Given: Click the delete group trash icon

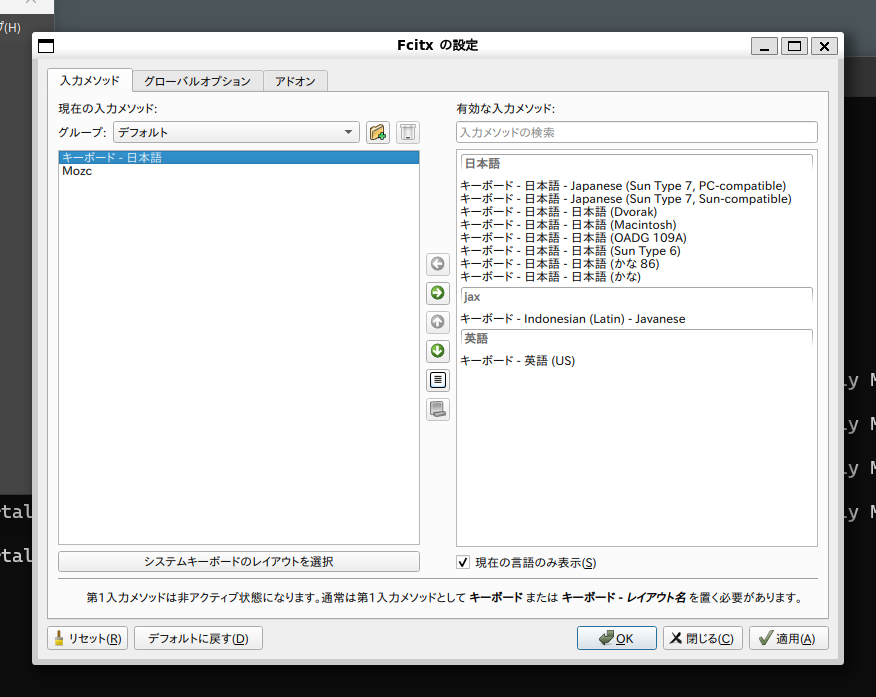Looking at the screenshot, I should 407,132.
